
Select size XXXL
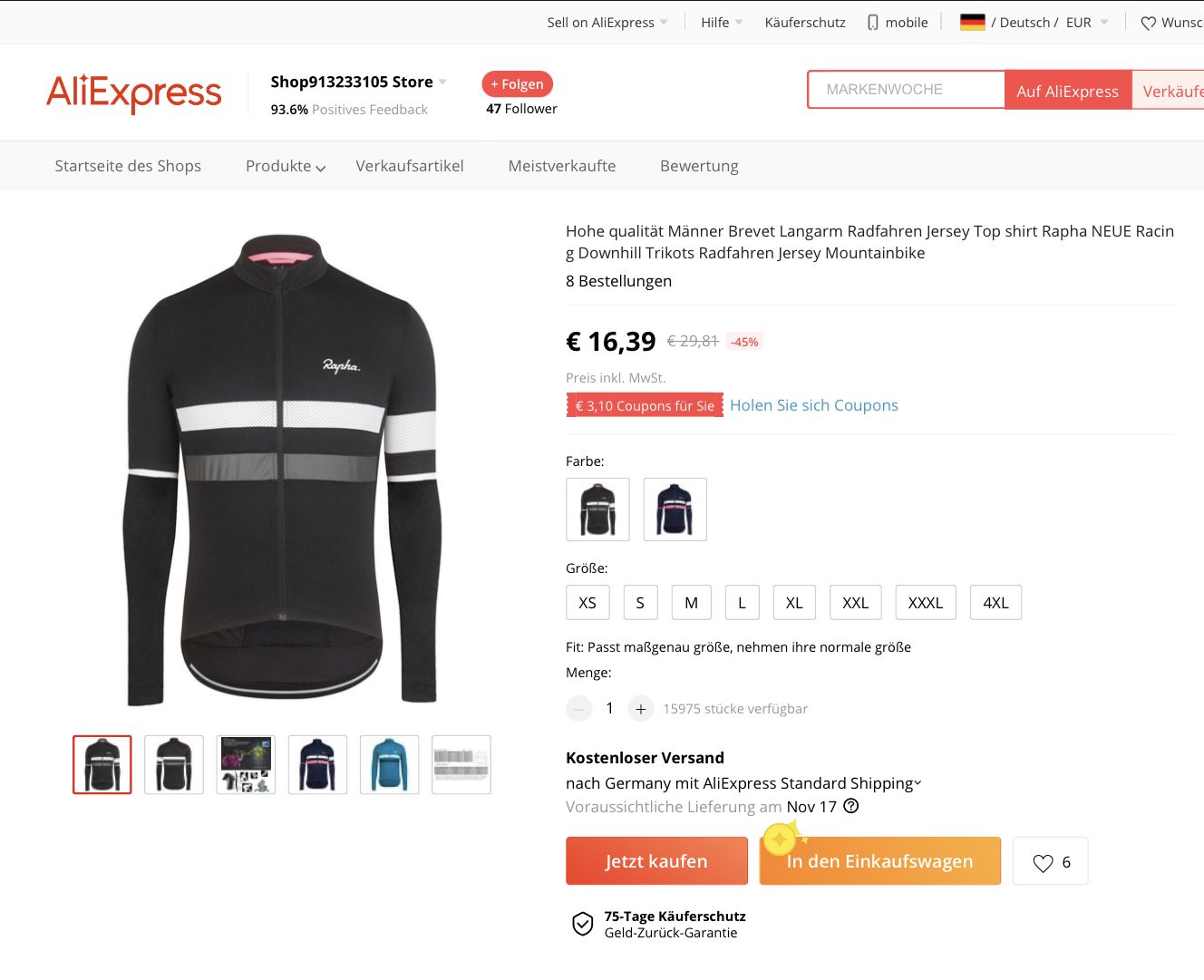coord(925,603)
